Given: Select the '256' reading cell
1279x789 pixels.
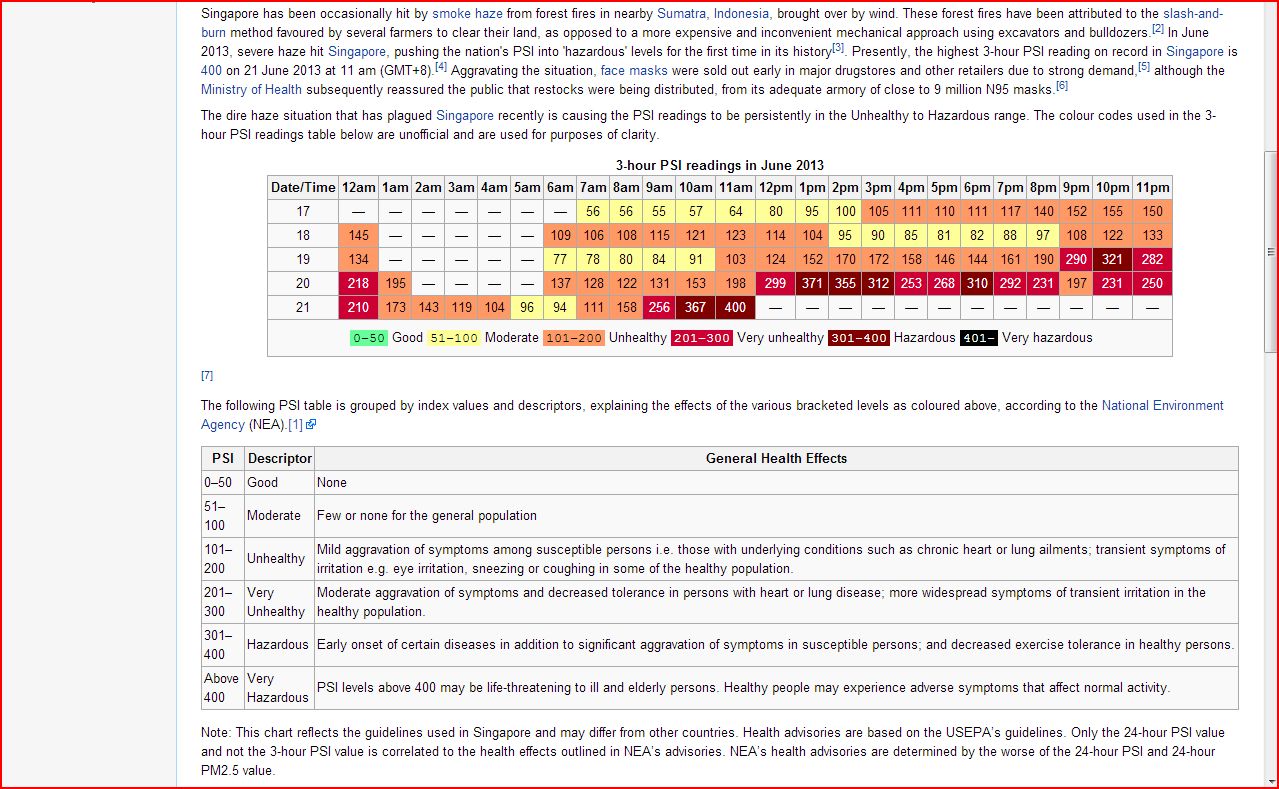Looking at the screenshot, I should point(659,308).
